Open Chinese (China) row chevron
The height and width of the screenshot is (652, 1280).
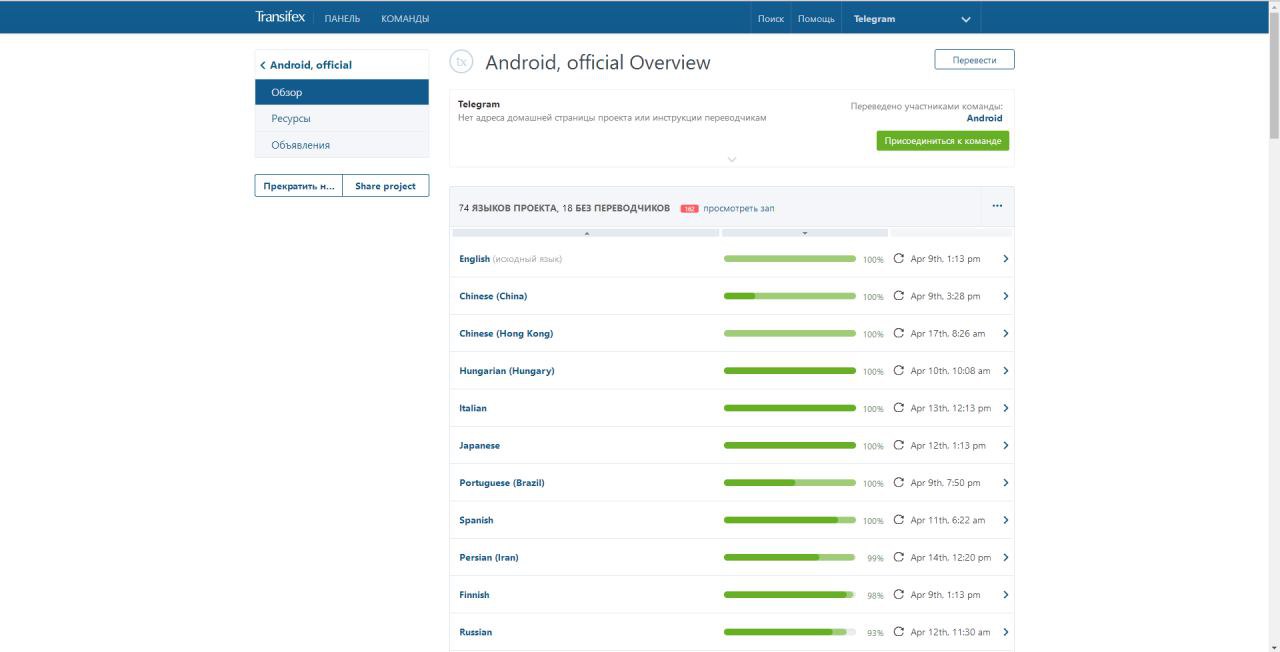tap(1005, 296)
